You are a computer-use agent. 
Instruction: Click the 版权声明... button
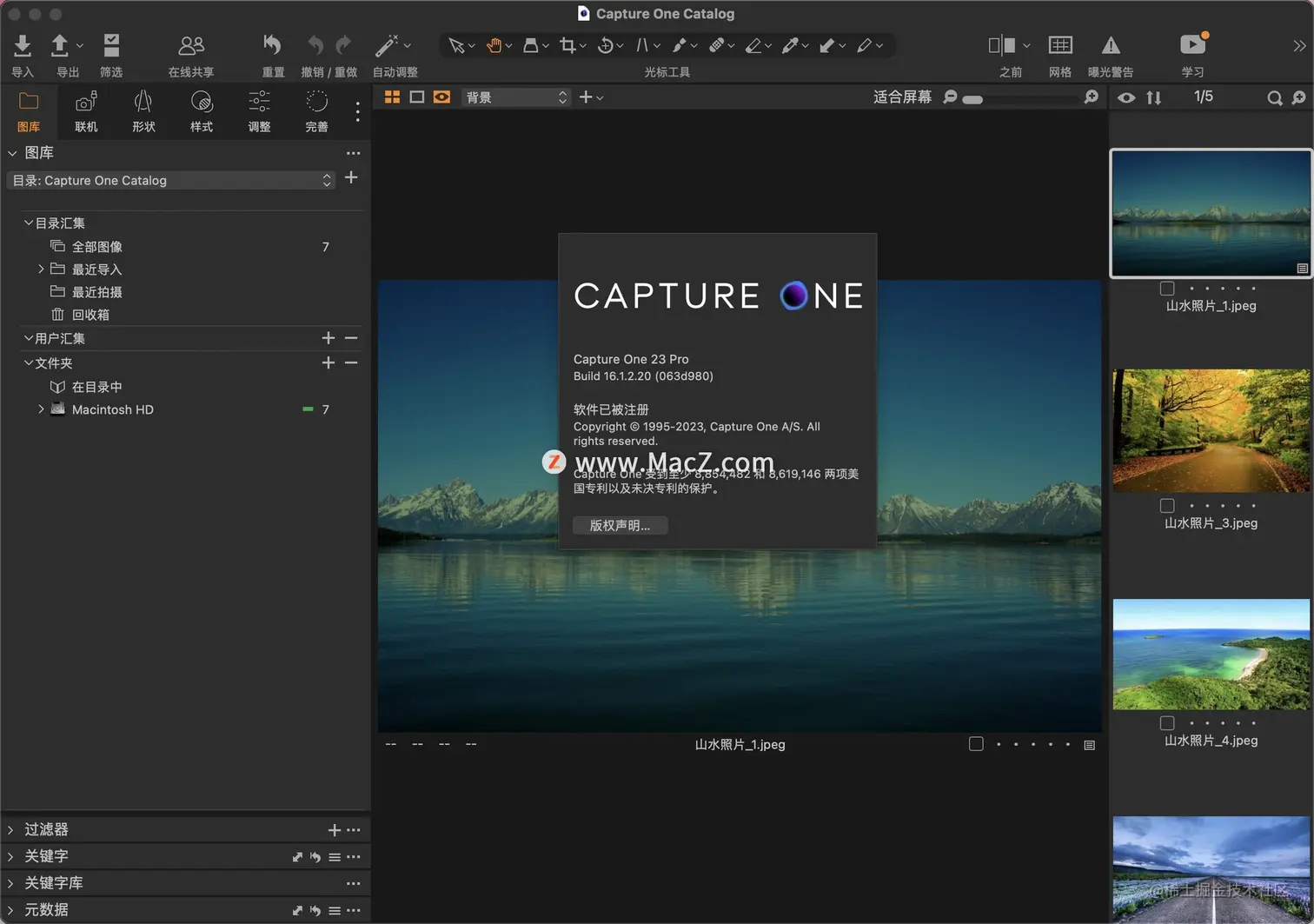click(x=620, y=526)
